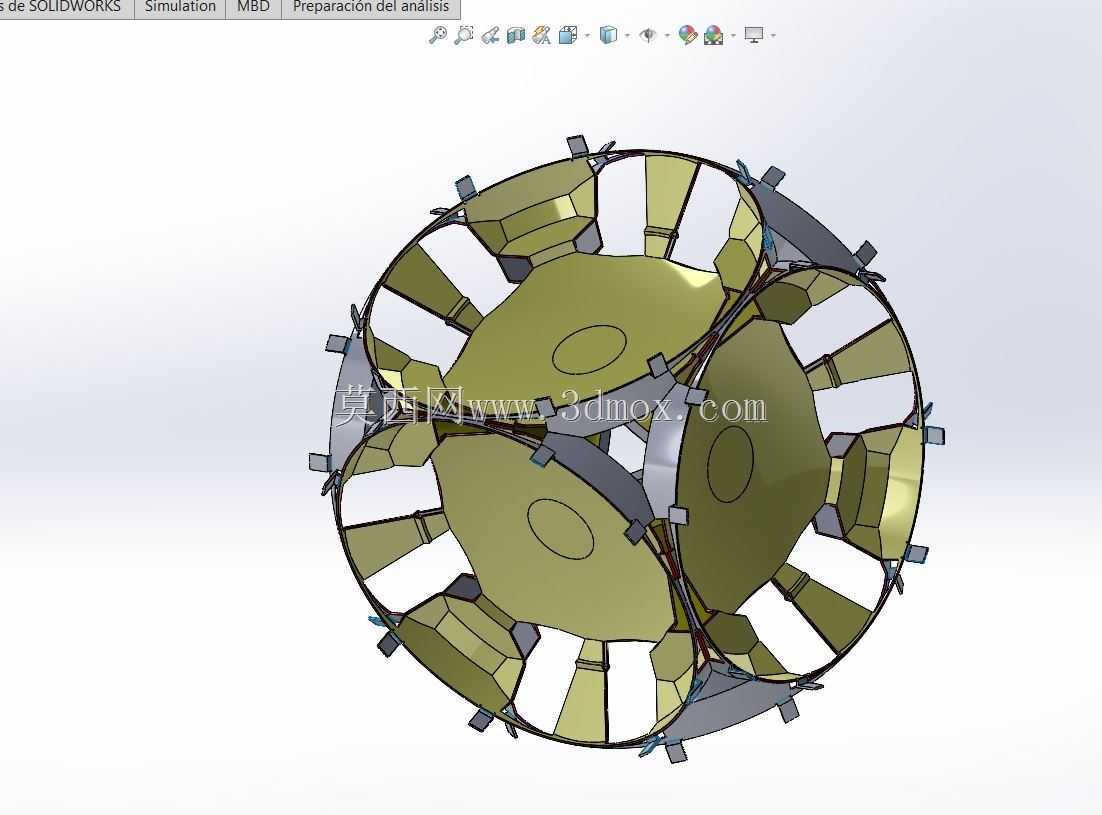Click the Display Style cube icon
The height and width of the screenshot is (815, 1102).
pos(608,35)
